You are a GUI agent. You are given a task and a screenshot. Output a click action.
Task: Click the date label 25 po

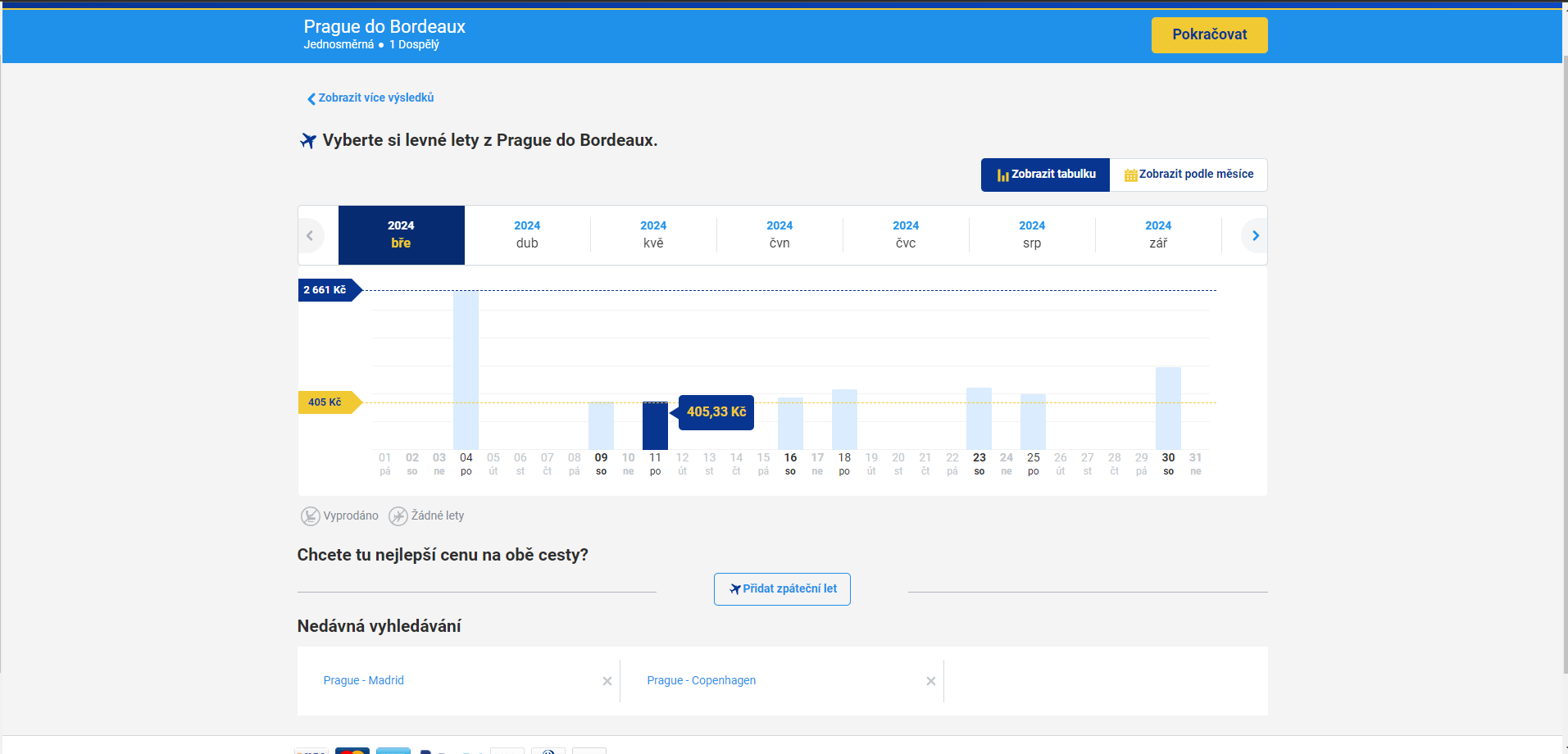1033,463
